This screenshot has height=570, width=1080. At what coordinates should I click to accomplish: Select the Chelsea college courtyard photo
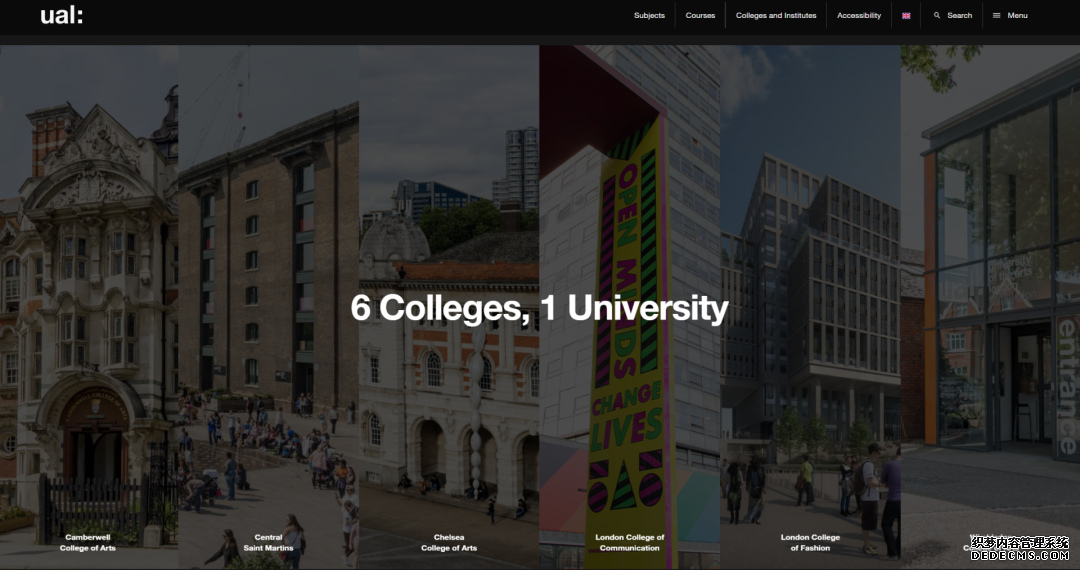[x=449, y=306]
